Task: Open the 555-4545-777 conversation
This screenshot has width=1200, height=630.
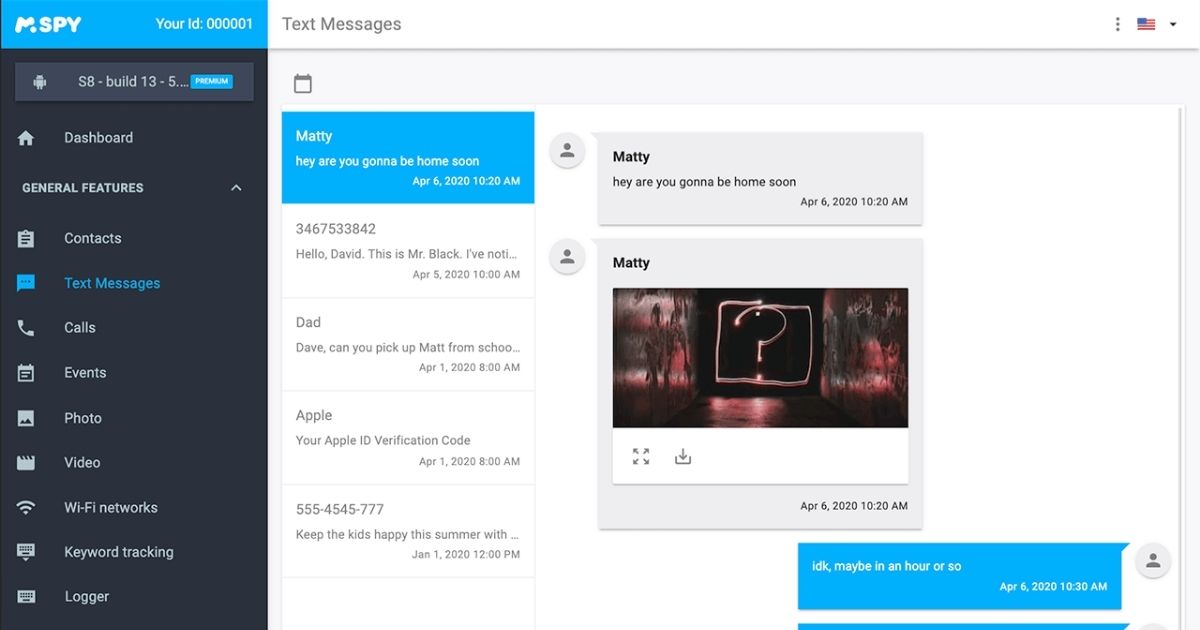Action: coord(408,531)
